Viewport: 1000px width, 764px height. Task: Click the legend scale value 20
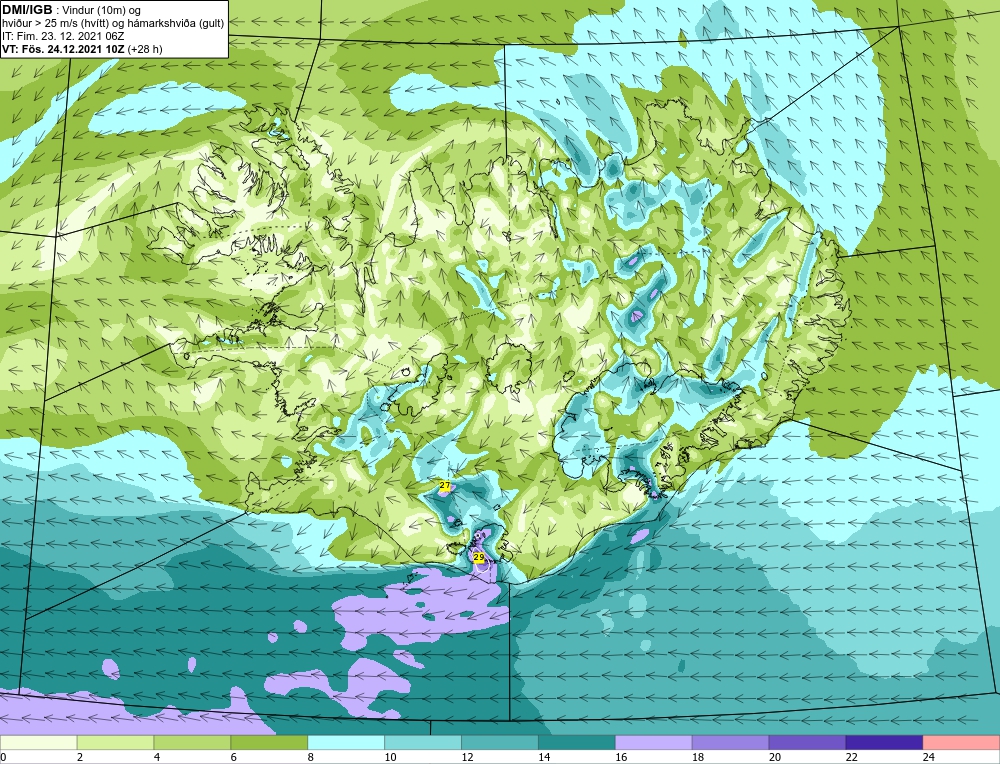(775, 757)
